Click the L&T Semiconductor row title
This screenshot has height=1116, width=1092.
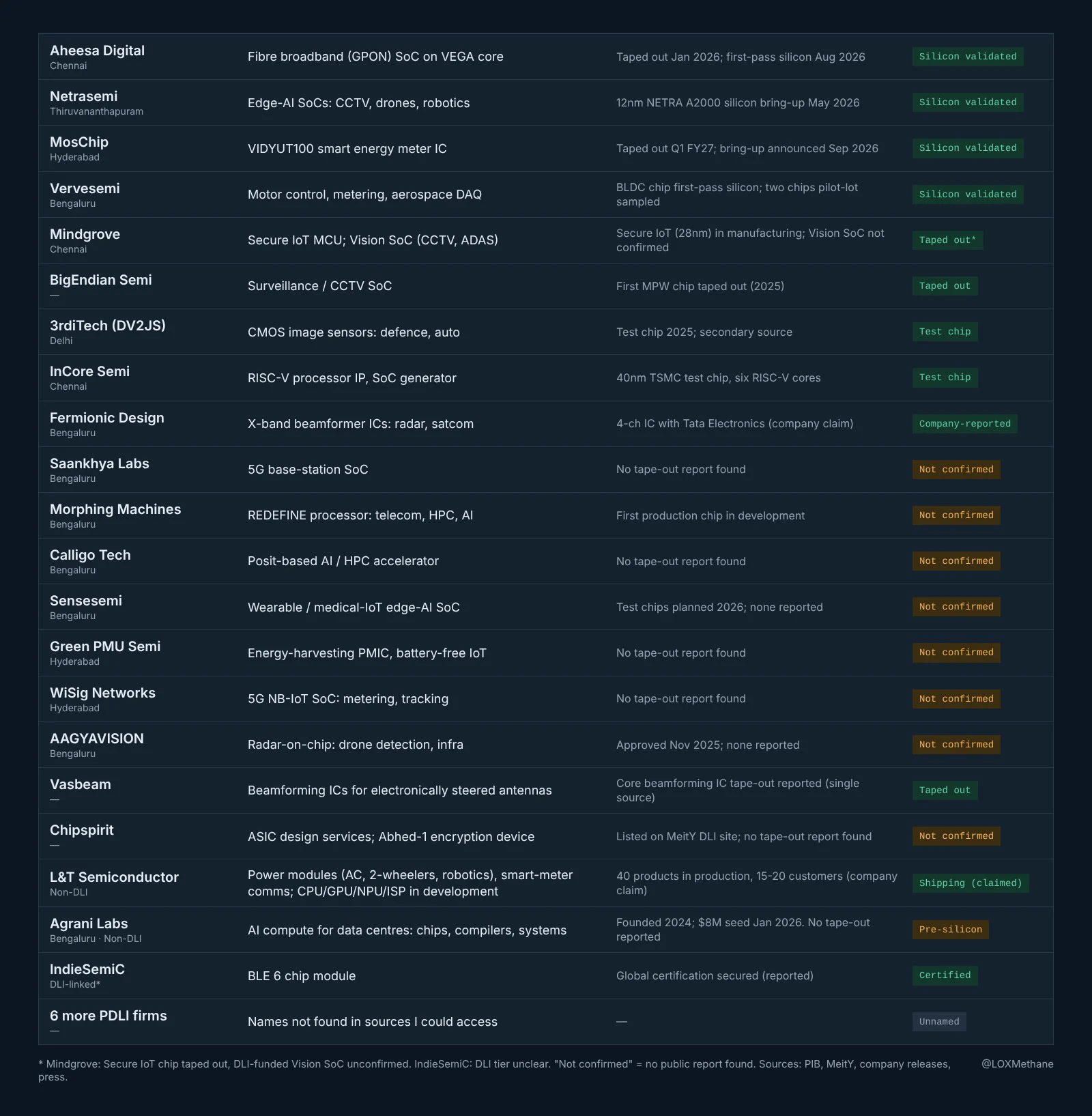(114, 877)
